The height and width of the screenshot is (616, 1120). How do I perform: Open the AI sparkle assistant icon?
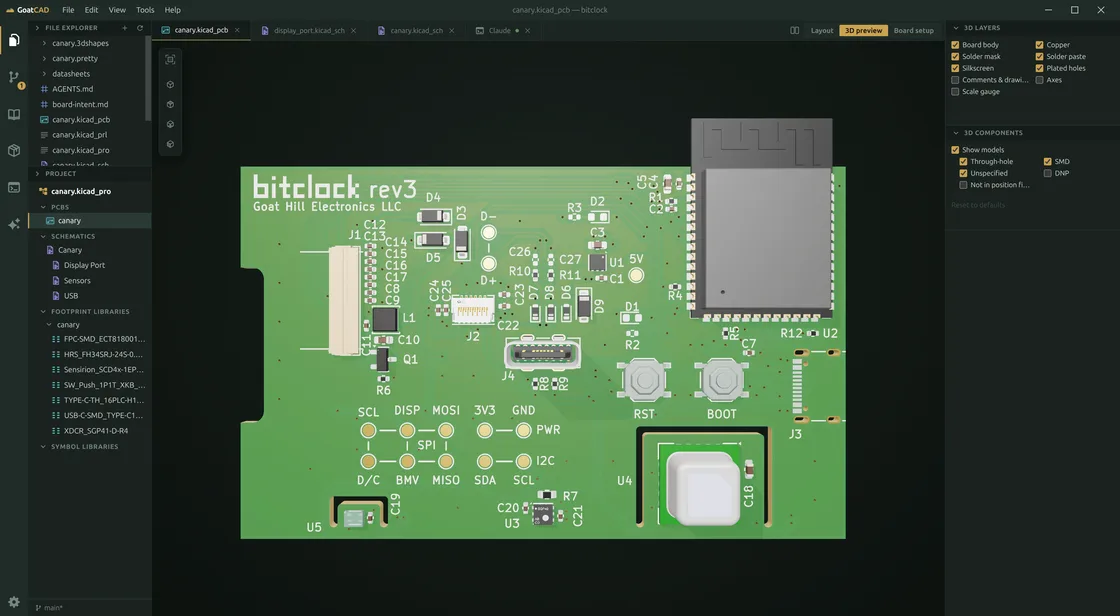pyautogui.click(x=14, y=224)
